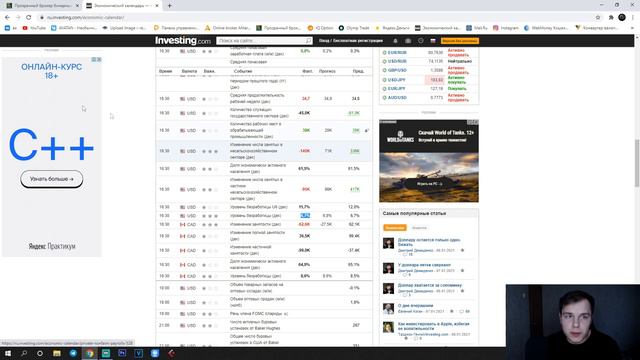Select the highlighted orange popular articles tab
The height and width of the screenshot is (360, 640).
coord(395,228)
